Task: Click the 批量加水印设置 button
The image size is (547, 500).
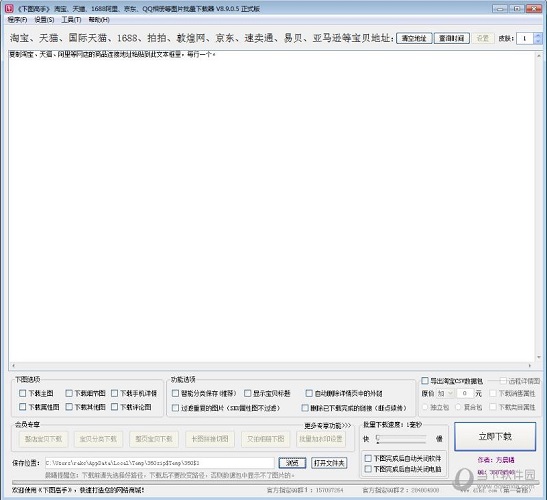Action: point(321,439)
